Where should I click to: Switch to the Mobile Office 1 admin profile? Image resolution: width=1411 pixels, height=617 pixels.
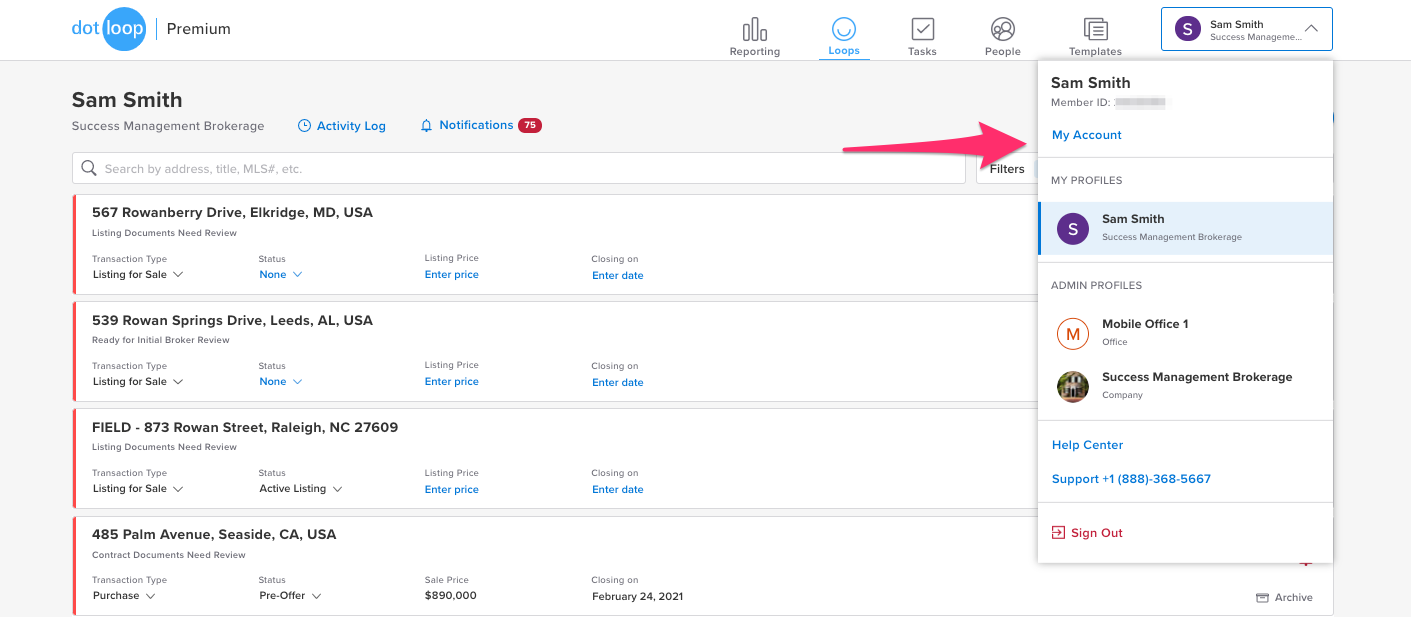click(1145, 332)
